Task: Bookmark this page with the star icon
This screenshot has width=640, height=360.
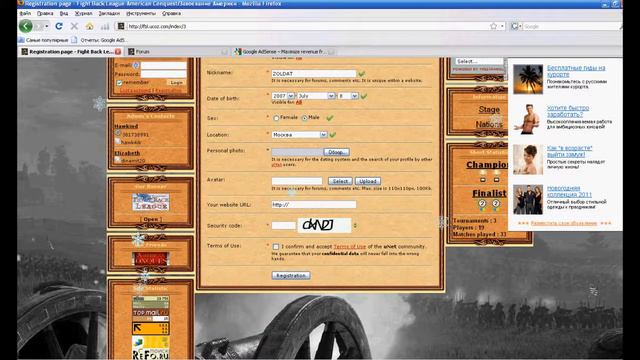Action: tap(493, 26)
